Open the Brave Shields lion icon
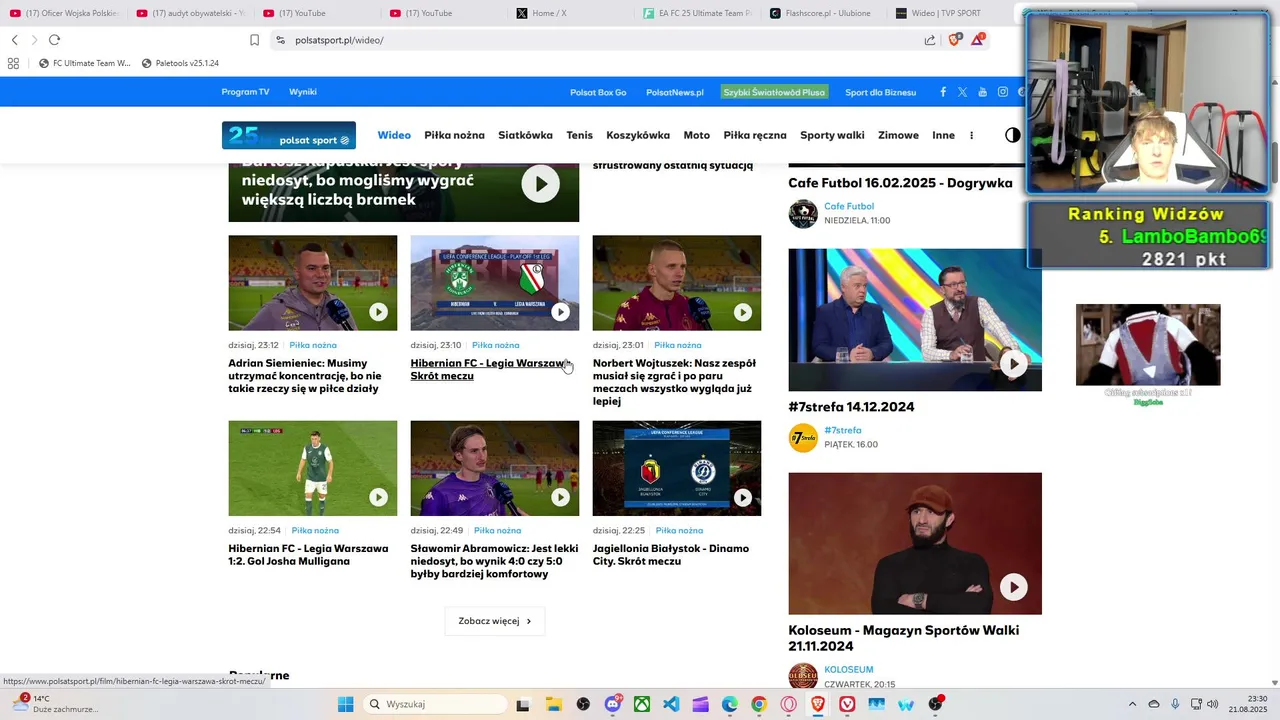 [x=955, y=40]
